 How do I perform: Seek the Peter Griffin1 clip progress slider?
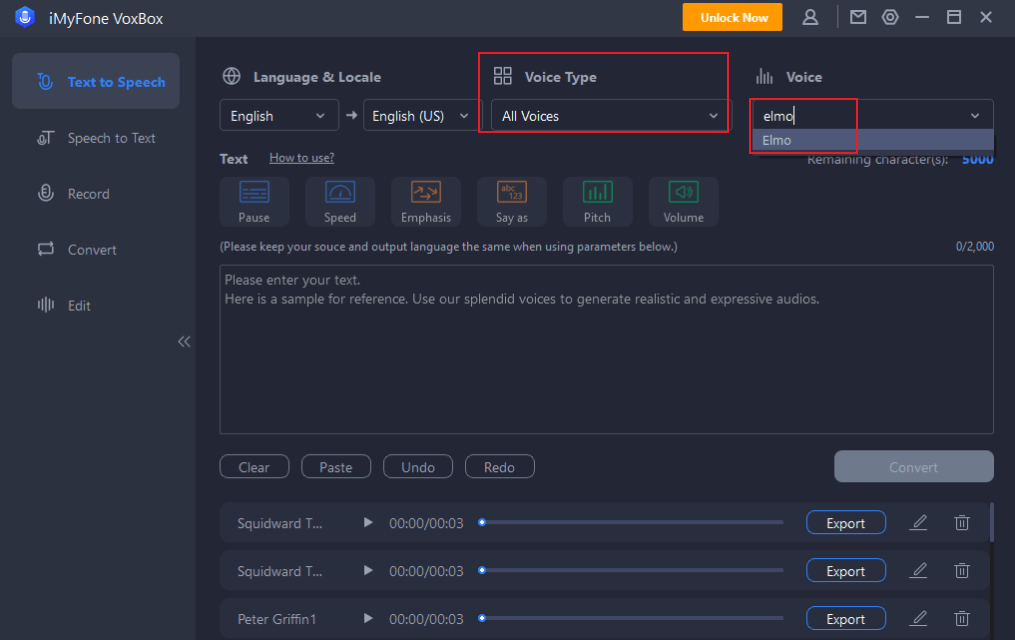click(631, 618)
